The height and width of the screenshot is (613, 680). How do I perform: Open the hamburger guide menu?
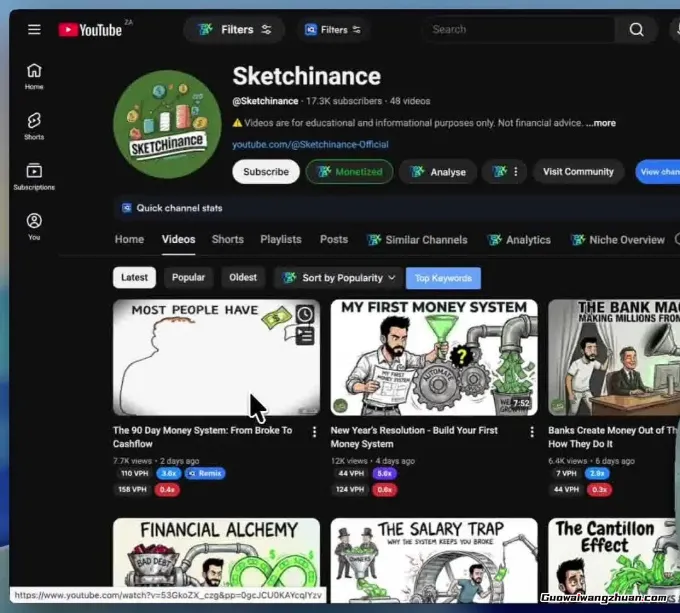click(x=34, y=29)
